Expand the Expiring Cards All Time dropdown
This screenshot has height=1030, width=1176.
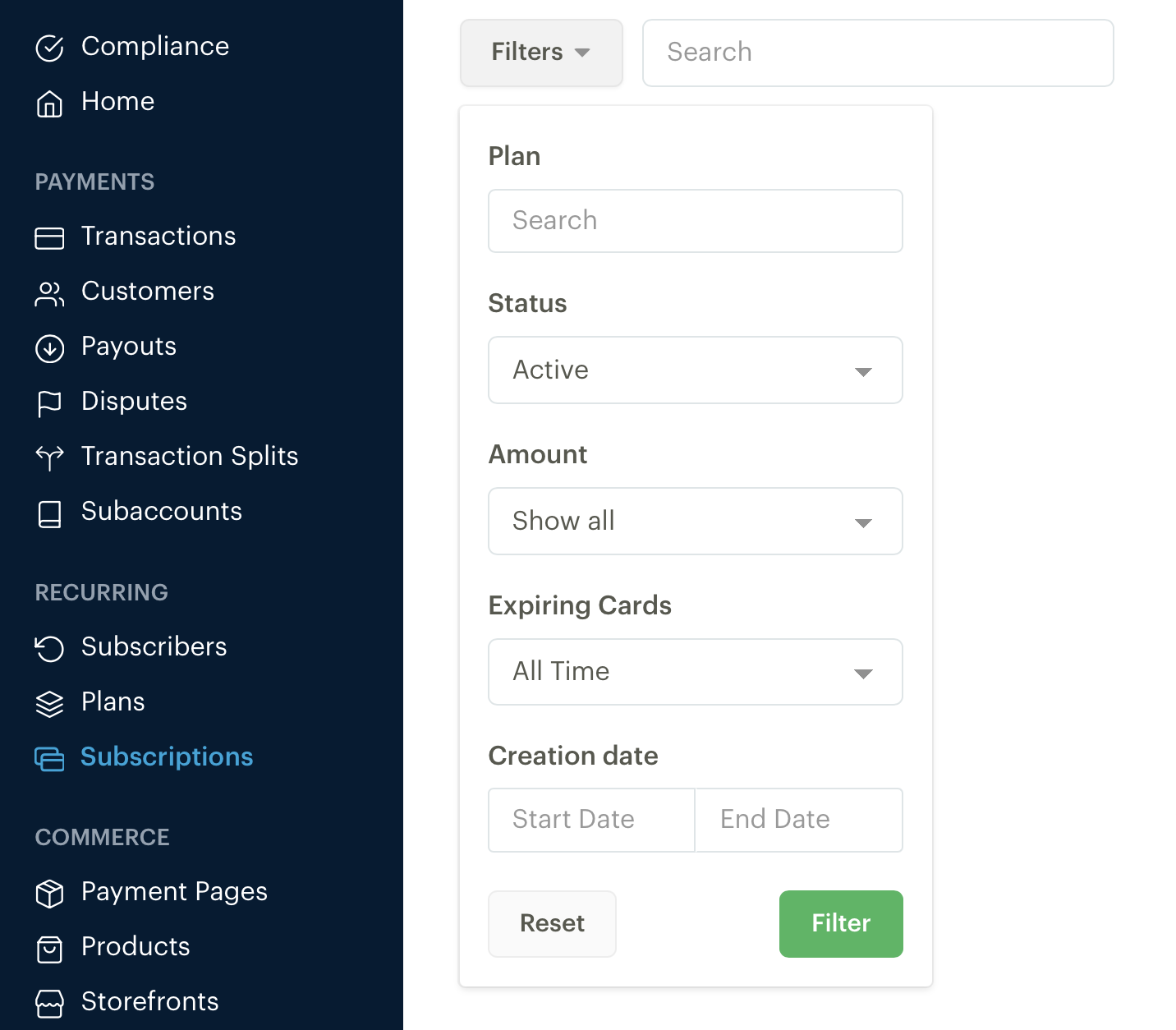click(696, 672)
